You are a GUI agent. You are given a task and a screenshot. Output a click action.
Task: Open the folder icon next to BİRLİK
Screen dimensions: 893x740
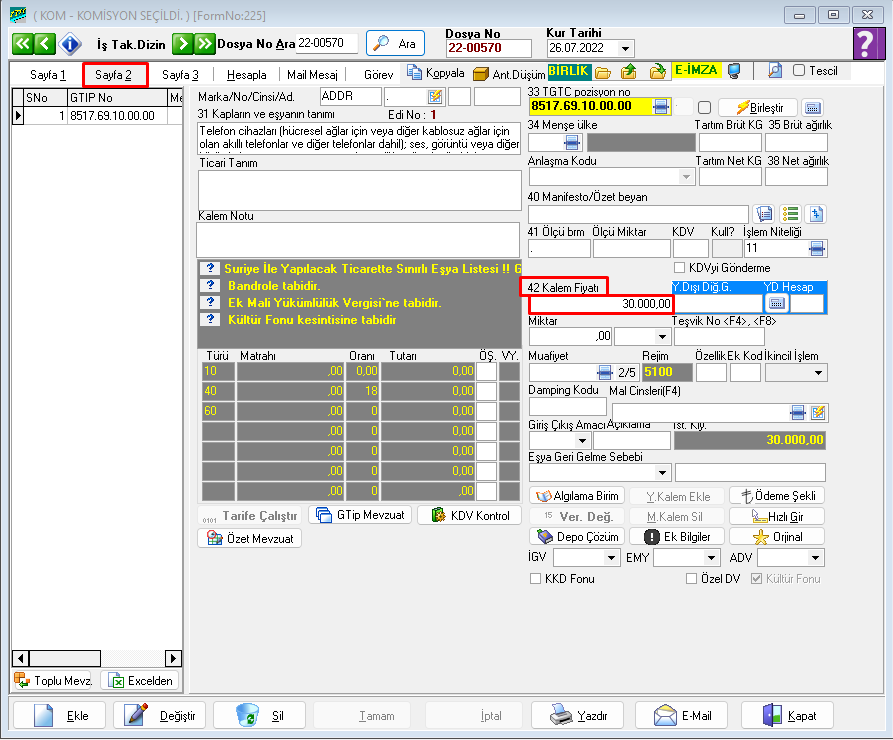tap(603, 72)
